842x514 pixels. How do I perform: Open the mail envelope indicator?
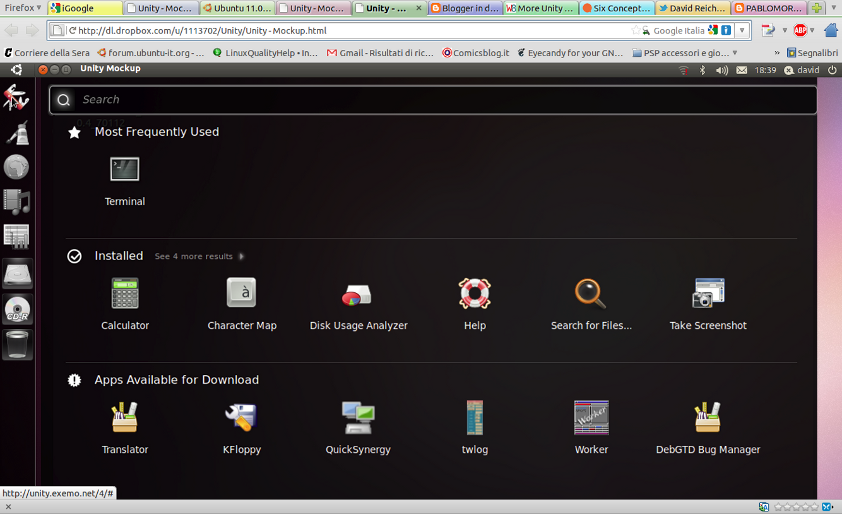point(742,70)
